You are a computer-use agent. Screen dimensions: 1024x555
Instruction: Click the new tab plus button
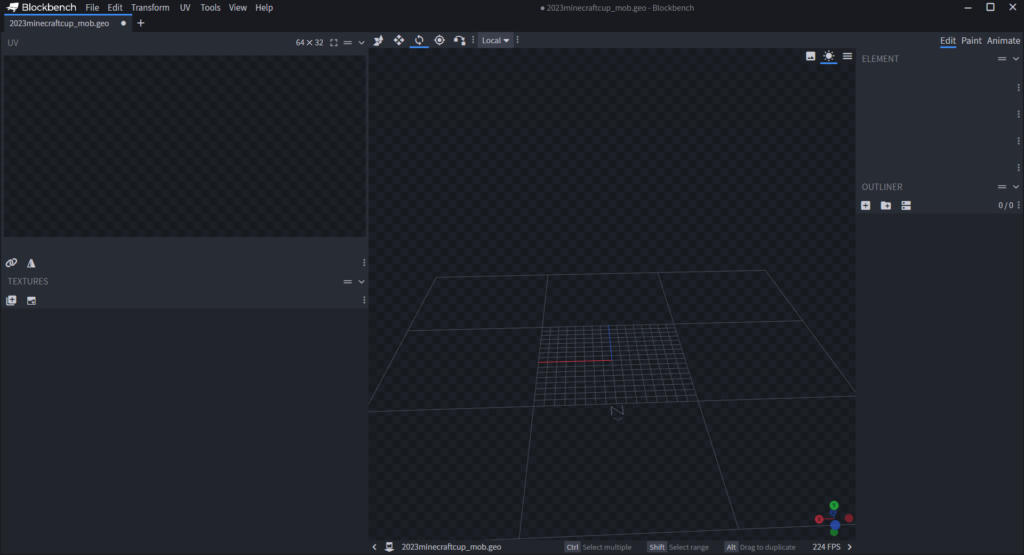click(x=140, y=23)
